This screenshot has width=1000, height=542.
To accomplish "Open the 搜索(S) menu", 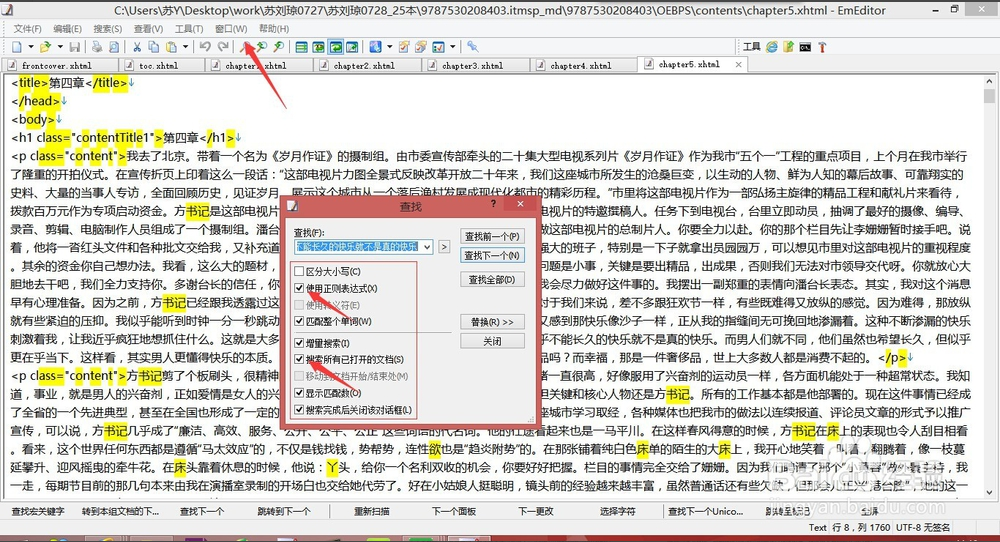I will point(107,29).
